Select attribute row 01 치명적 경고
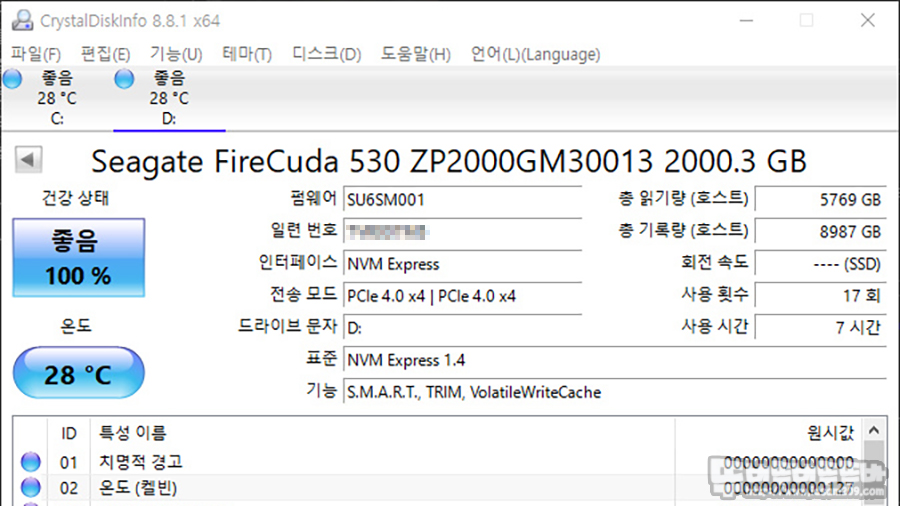This screenshot has height=506, width=900. (437, 462)
